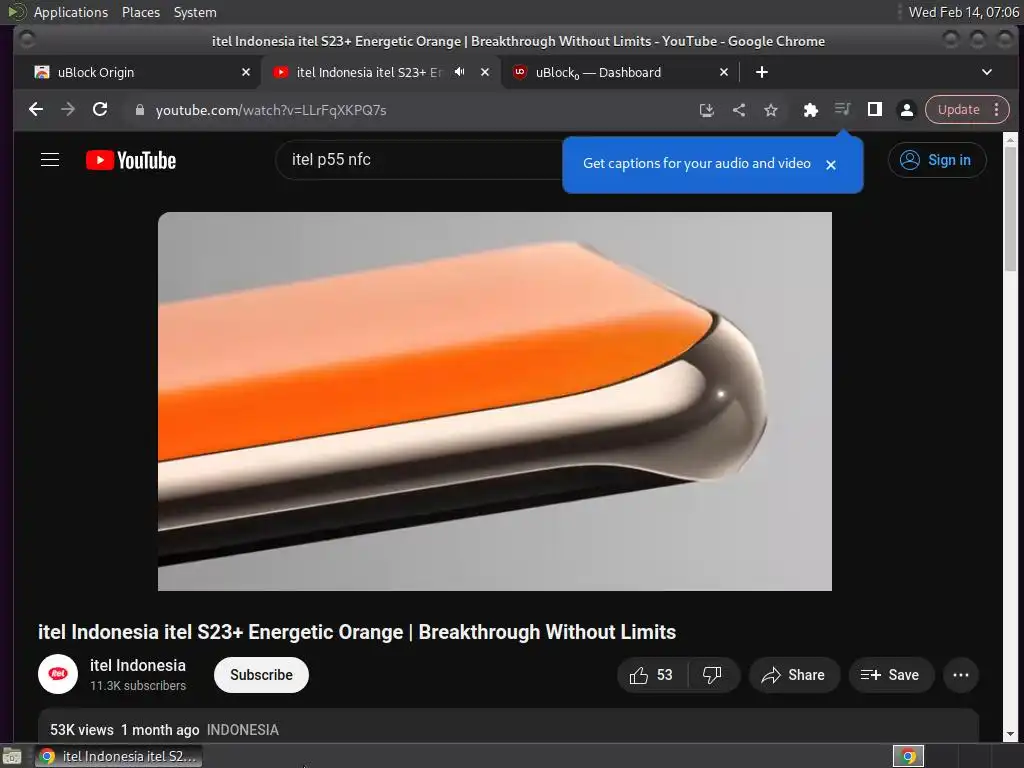Viewport: 1024px width, 768px height.
Task: Mute the tab via speaker icon
Action: (460, 72)
